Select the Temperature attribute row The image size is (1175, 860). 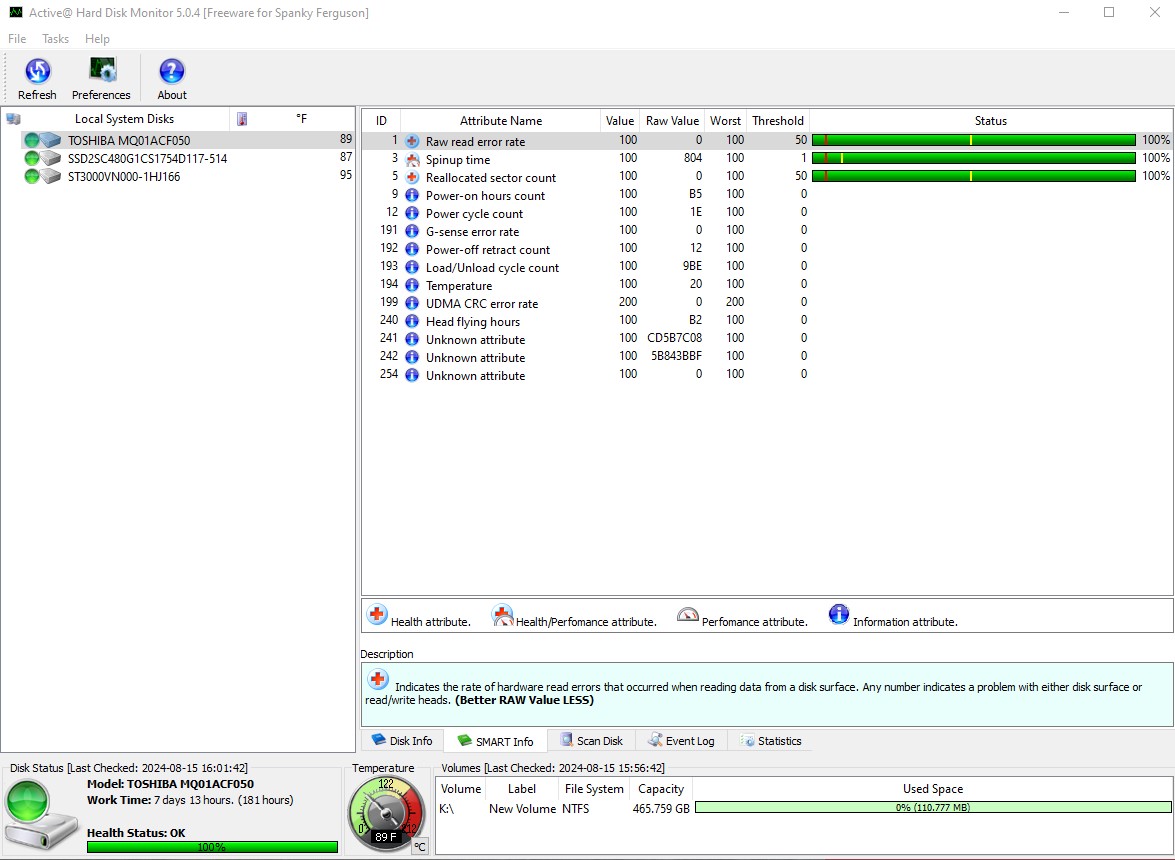pos(459,285)
